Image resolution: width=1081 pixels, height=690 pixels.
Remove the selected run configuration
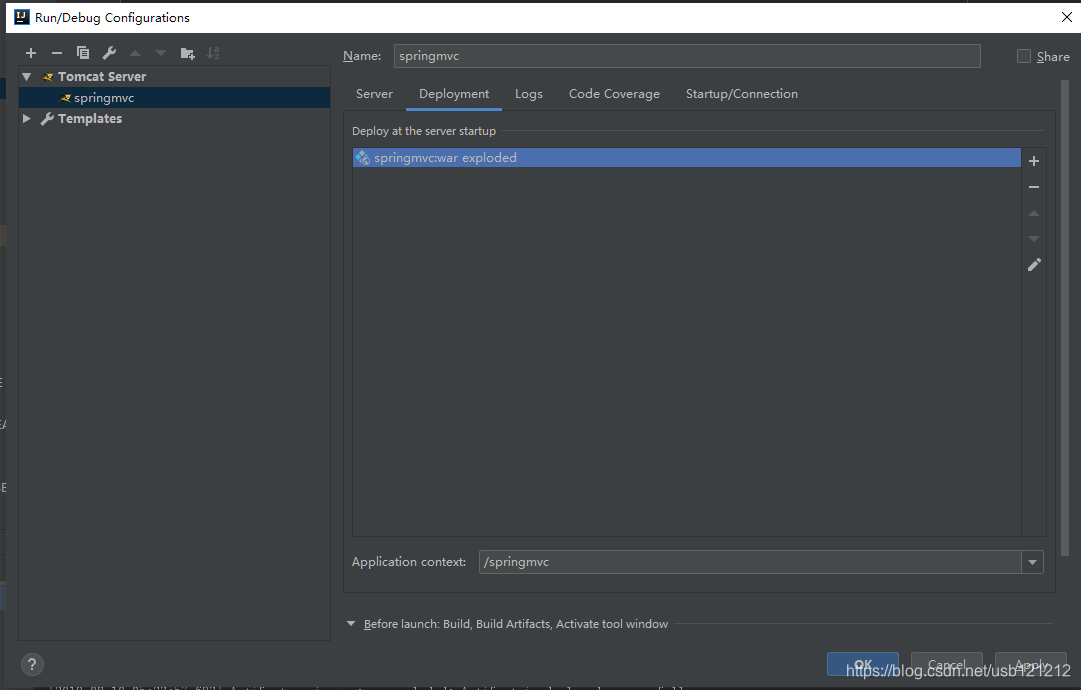pyautogui.click(x=57, y=53)
